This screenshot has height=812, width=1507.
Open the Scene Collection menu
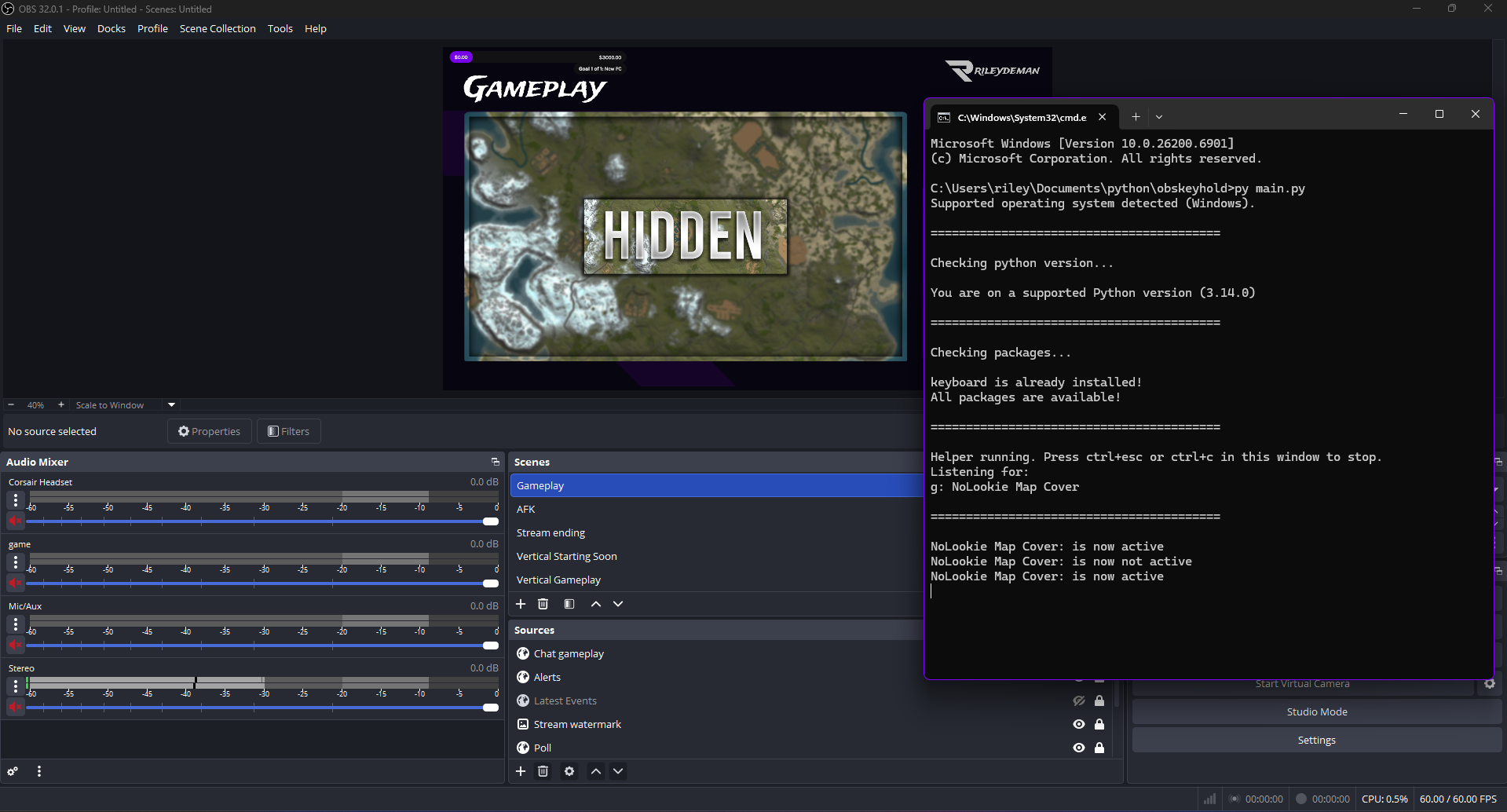218,28
